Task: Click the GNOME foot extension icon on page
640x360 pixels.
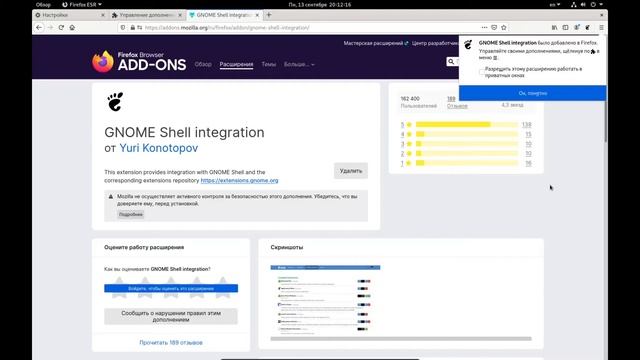Action: pyautogui.click(x=115, y=102)
